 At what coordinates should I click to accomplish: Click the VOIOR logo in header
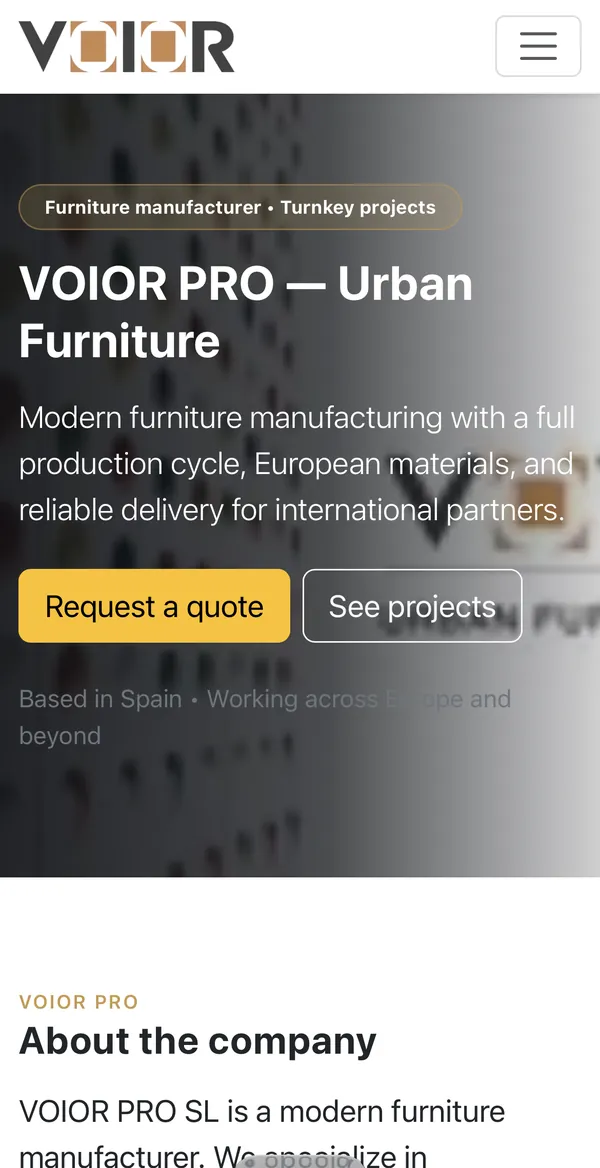(x=126, y=46)
